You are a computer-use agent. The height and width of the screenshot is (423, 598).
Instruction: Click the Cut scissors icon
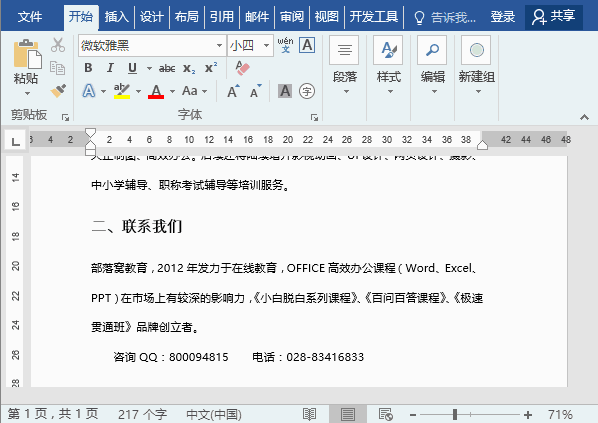pyautogui.click(x=58, y=45)
